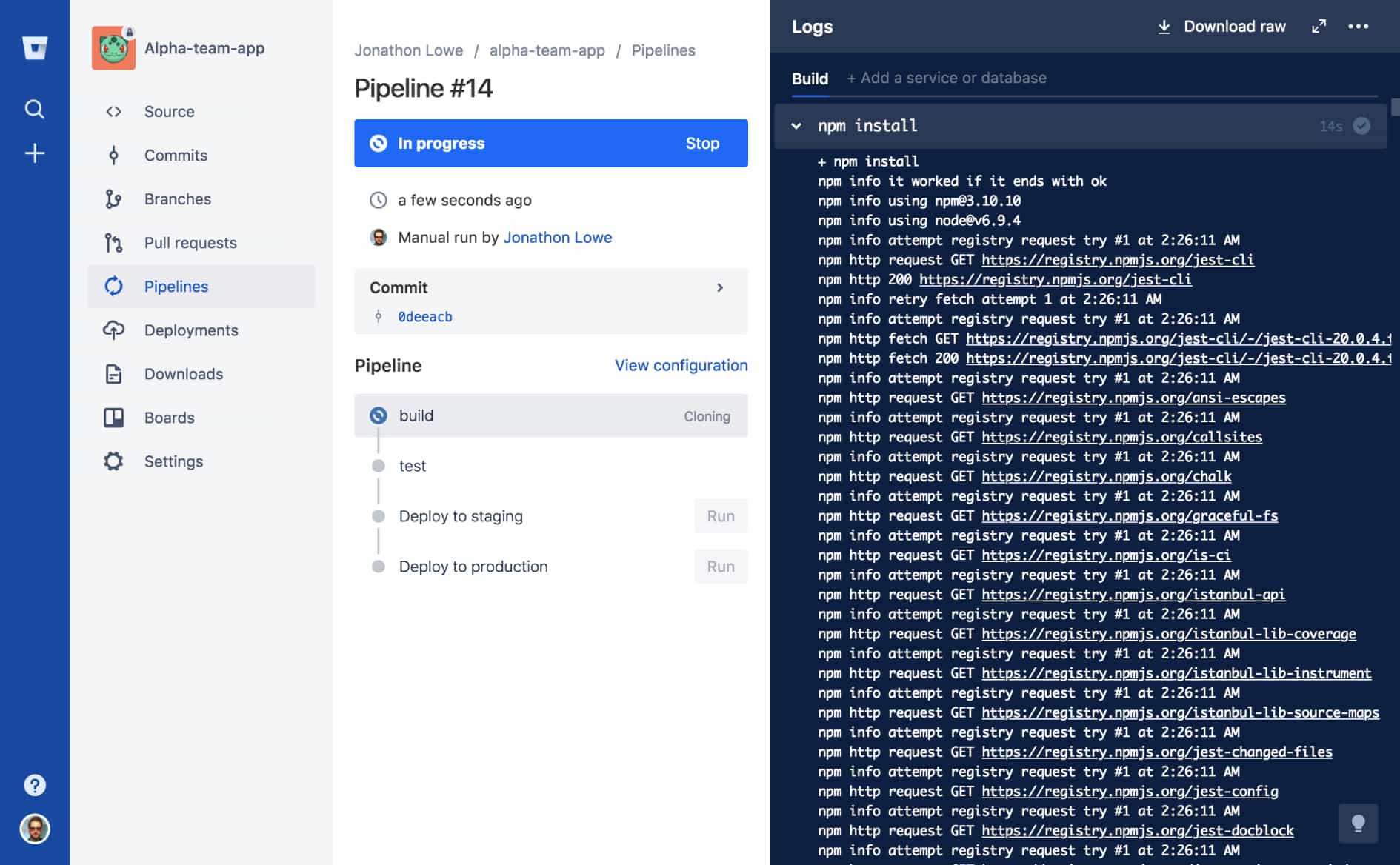Open repository search
The height and width of the screenshot is (865, 1400).
click(x=35, y=109)
